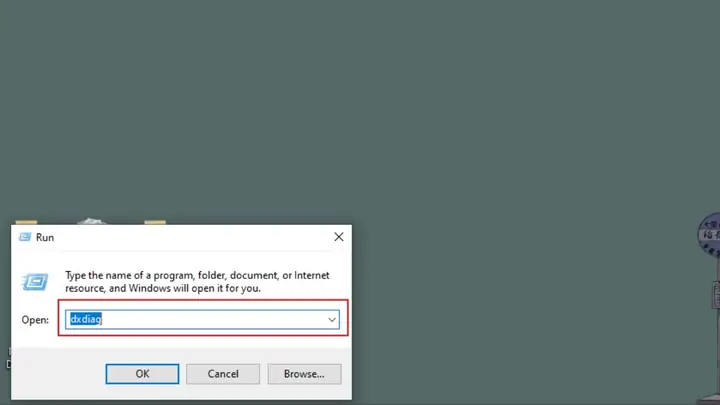Click the large Run program icon
The width and height of the screenshot is (720, 405).
(x=37, y=281)
